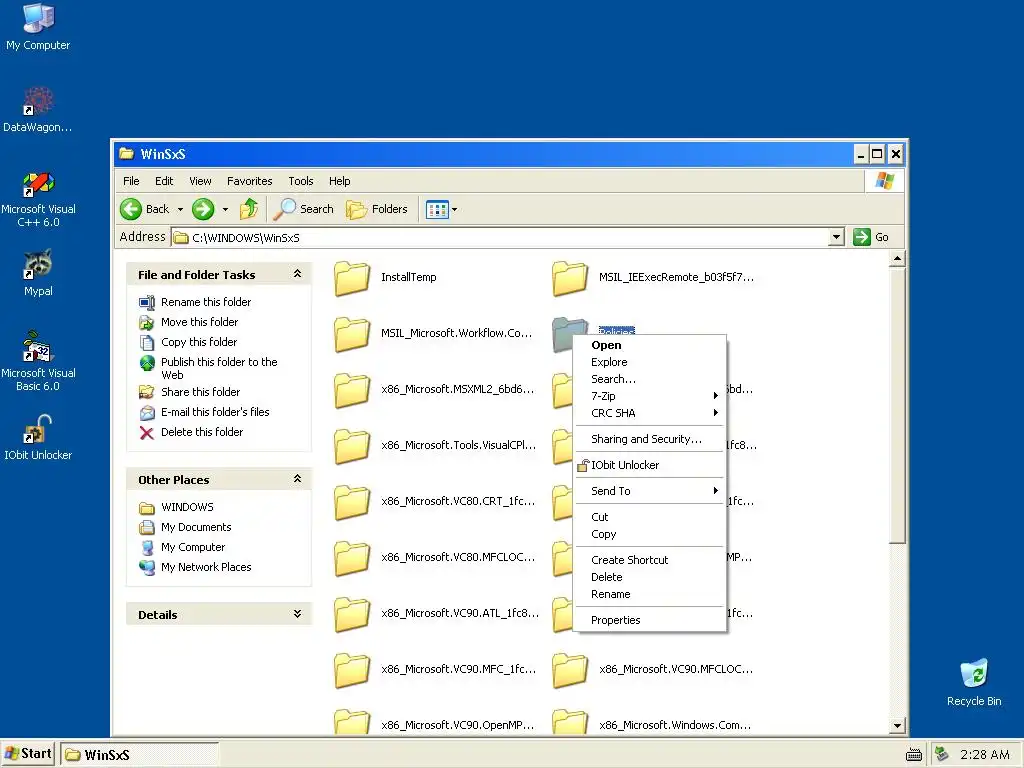This screenshot has width=1024, height=768.
Task: Select the MSIL_IEExecRemote folder
Action: point(653,278)
